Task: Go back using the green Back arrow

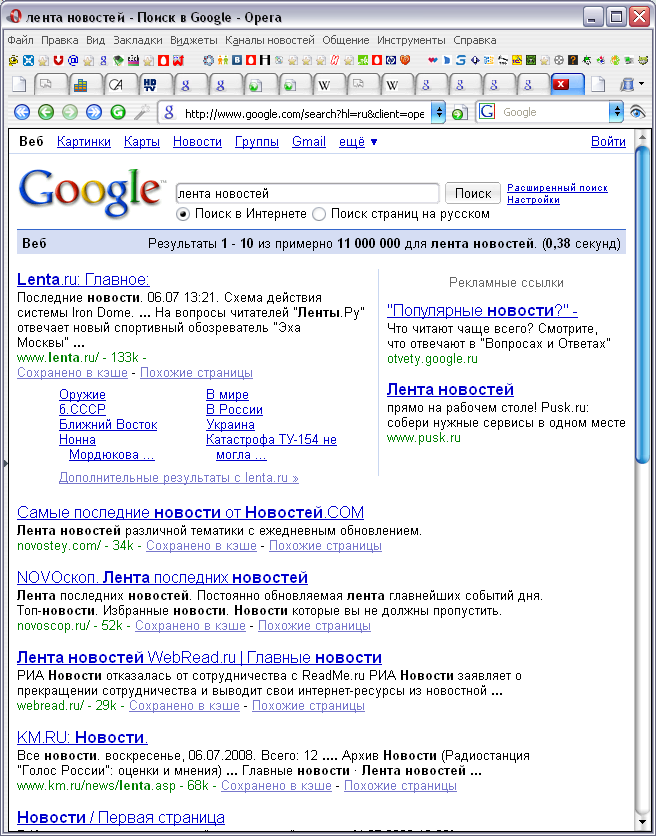Action: [x=46, y=112]
